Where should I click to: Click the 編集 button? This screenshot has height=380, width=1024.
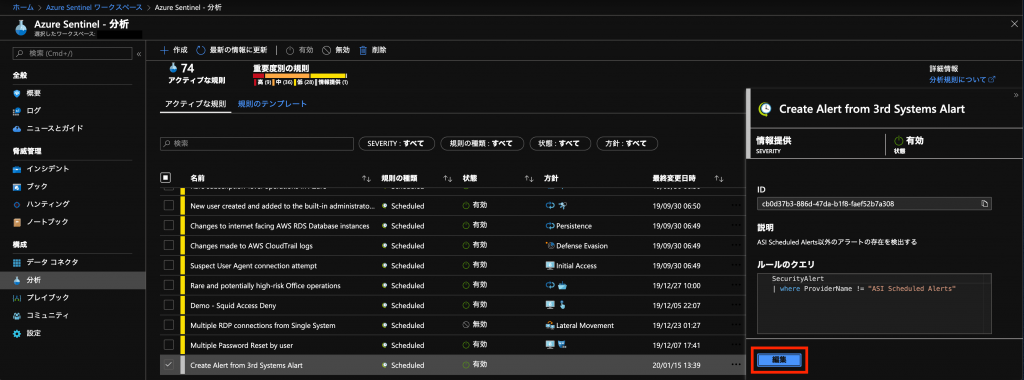779,360
